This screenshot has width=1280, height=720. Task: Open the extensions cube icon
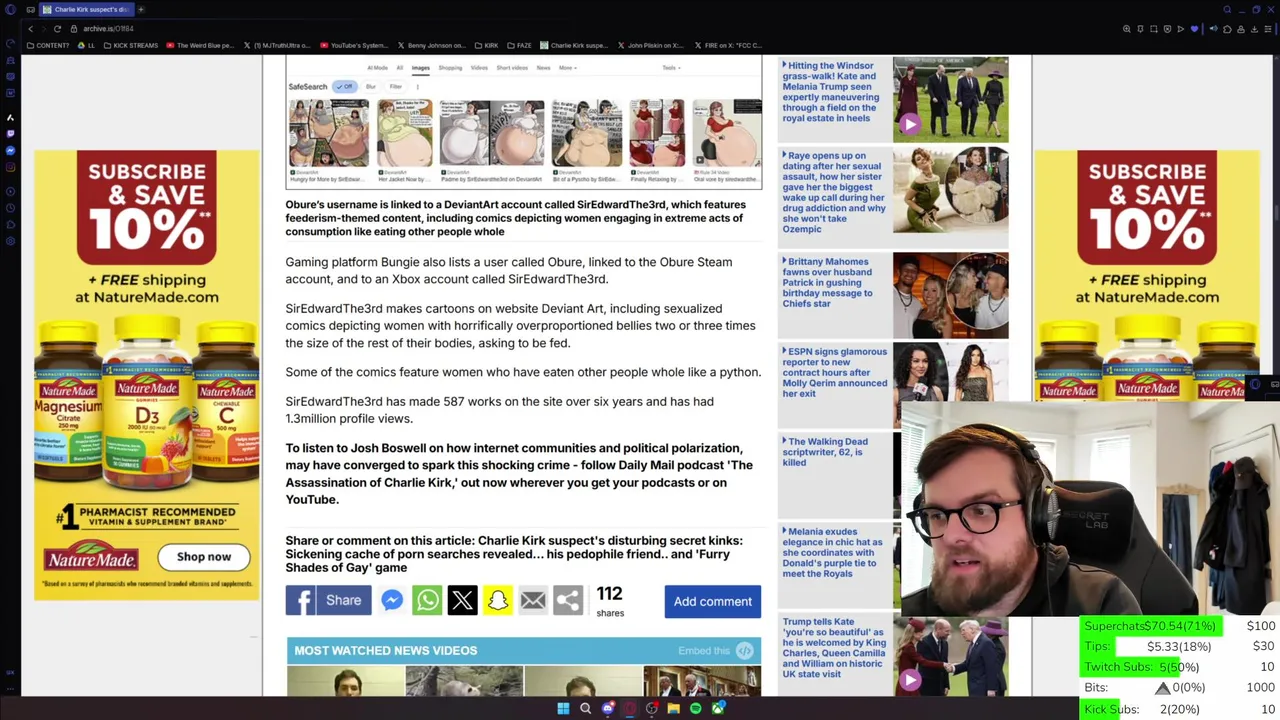[1227, 29]
